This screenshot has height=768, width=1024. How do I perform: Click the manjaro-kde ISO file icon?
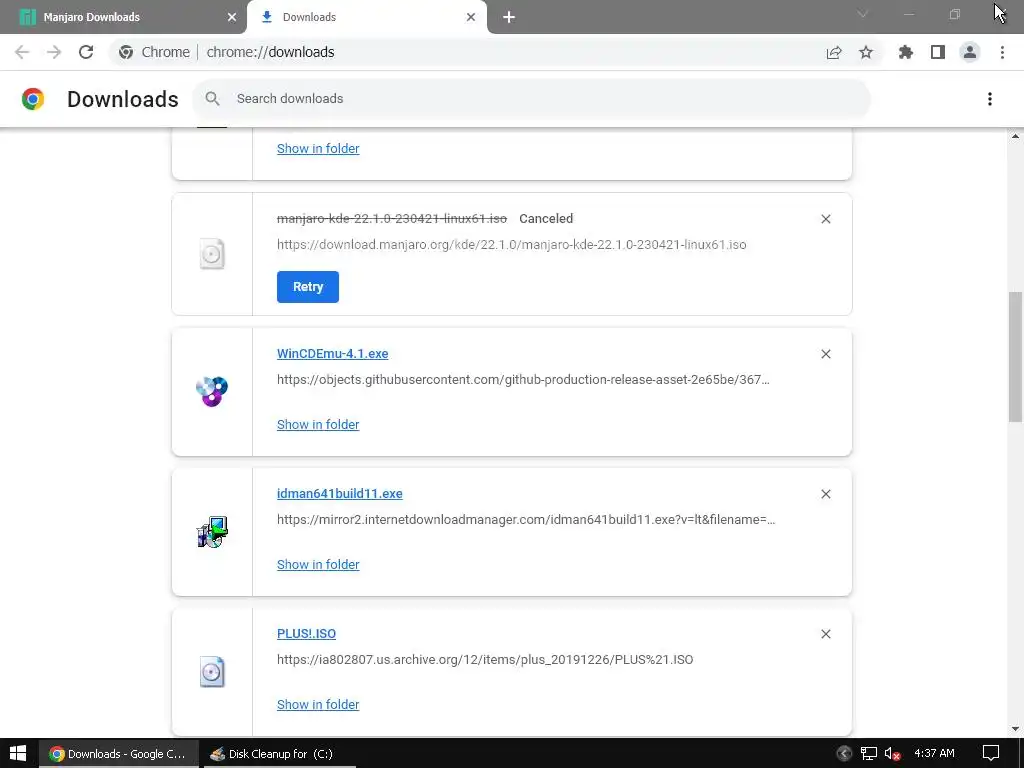coord(212,254)
